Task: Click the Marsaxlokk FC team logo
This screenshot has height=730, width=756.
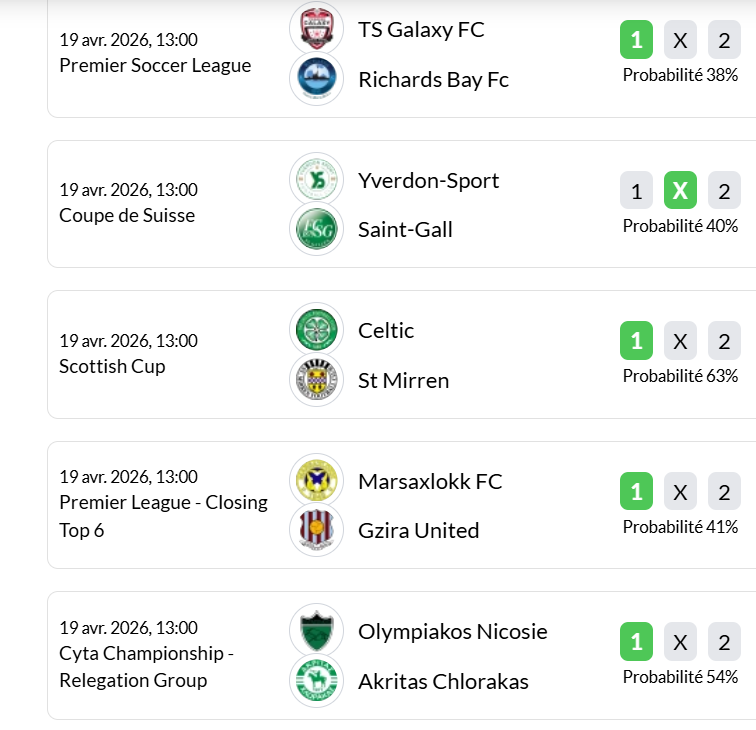Action: 316,481
